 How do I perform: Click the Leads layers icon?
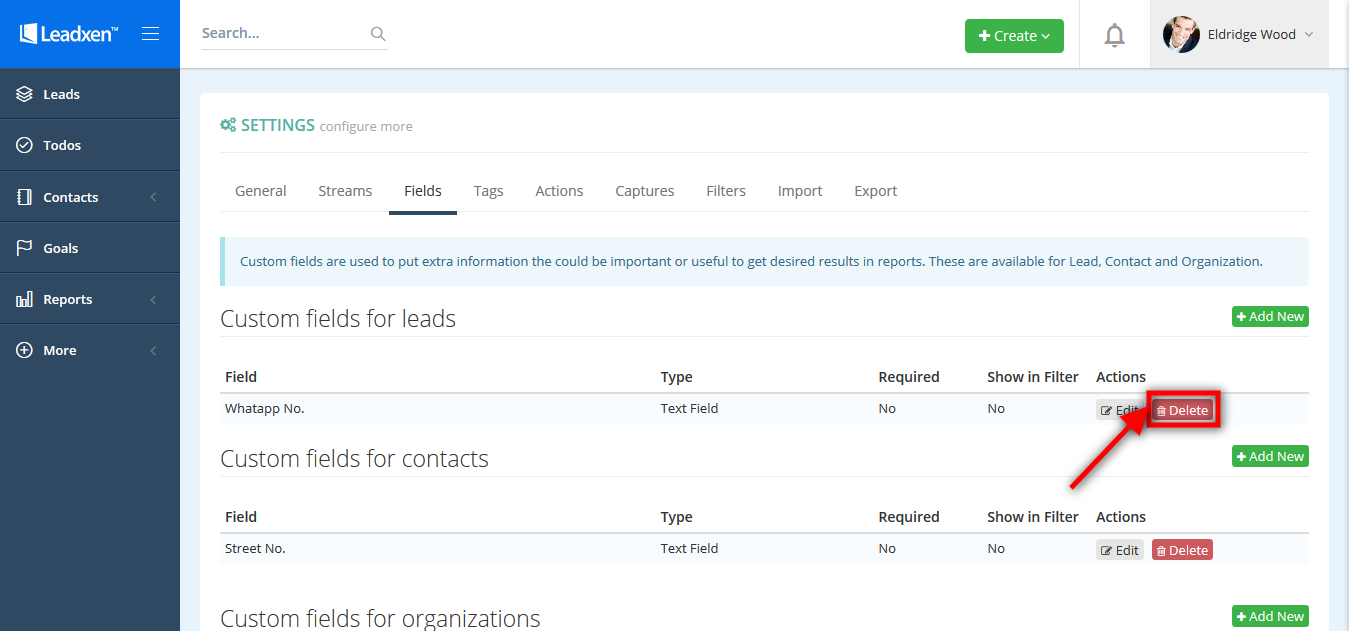point(25,94)
